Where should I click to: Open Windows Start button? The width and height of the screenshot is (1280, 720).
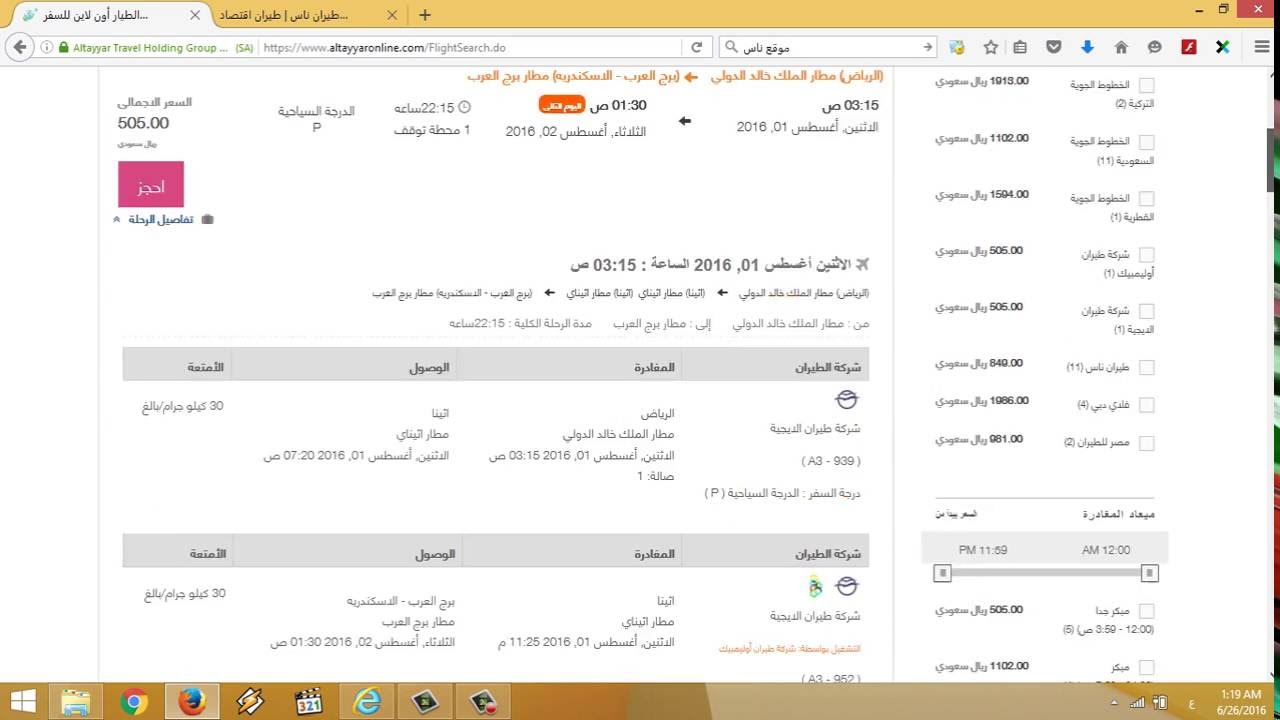(22, 702)
